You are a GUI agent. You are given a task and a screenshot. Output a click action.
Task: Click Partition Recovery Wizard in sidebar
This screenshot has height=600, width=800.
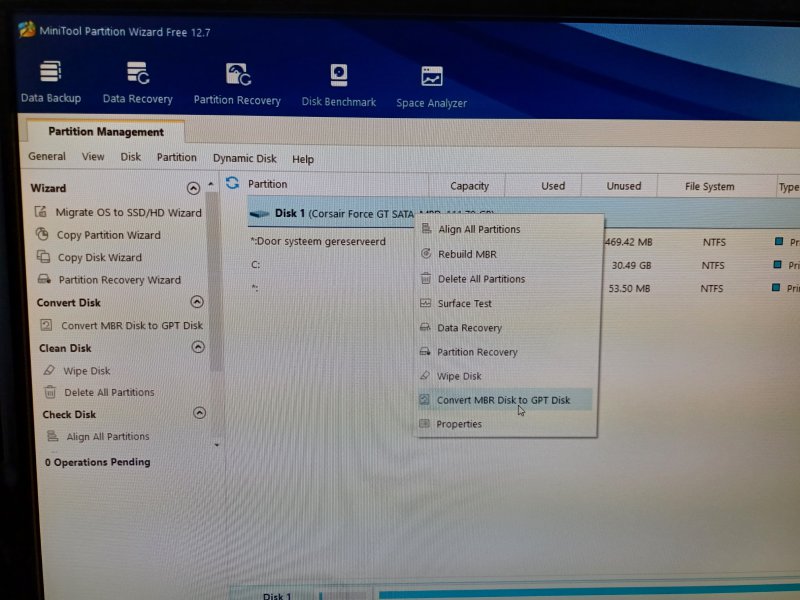coord(119,280)
